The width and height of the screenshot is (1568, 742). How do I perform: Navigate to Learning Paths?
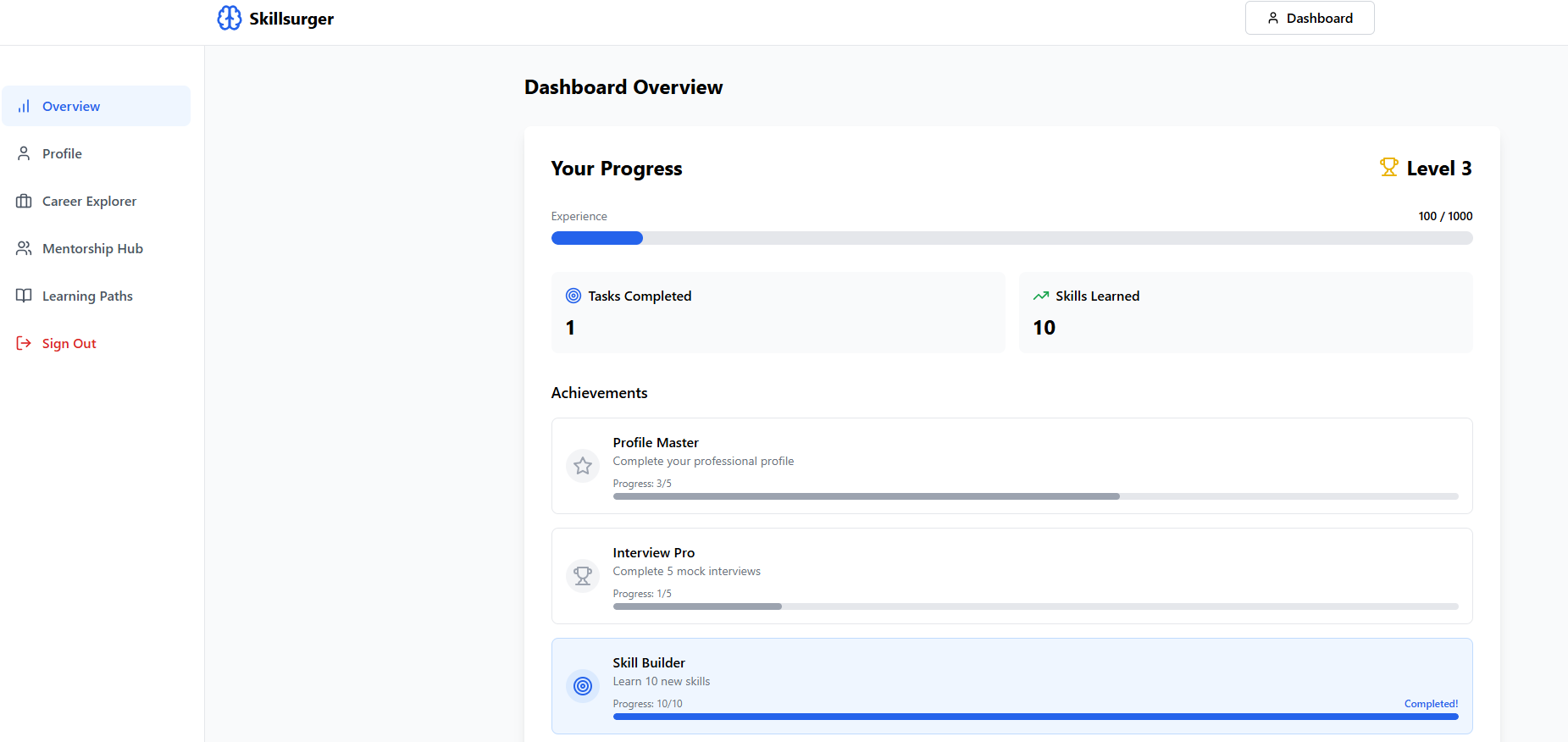[96, 296]
